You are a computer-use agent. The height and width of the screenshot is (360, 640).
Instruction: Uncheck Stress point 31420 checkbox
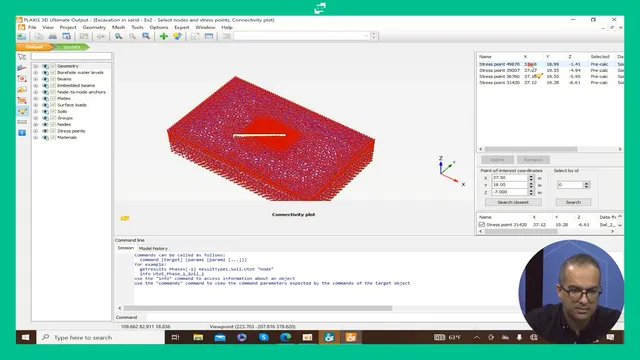(x=482, y=224)
